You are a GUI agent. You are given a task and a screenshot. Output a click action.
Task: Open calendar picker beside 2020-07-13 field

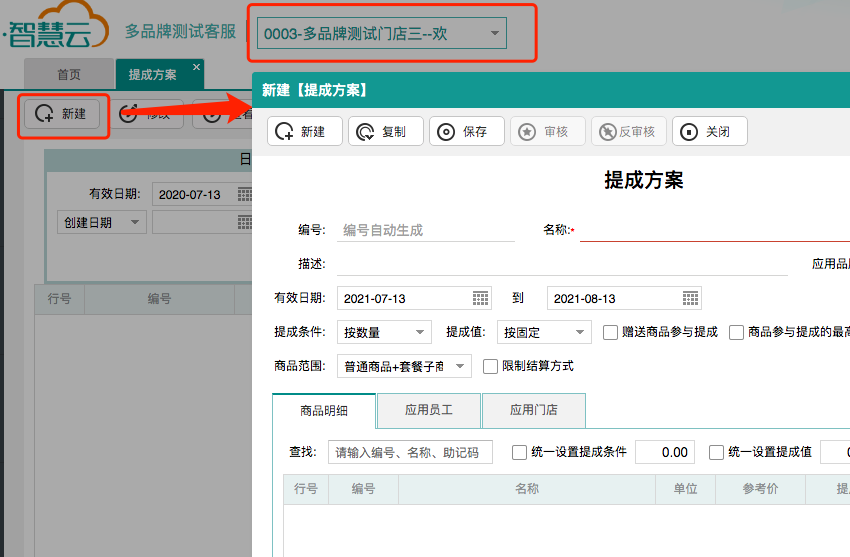pos(244,194)
